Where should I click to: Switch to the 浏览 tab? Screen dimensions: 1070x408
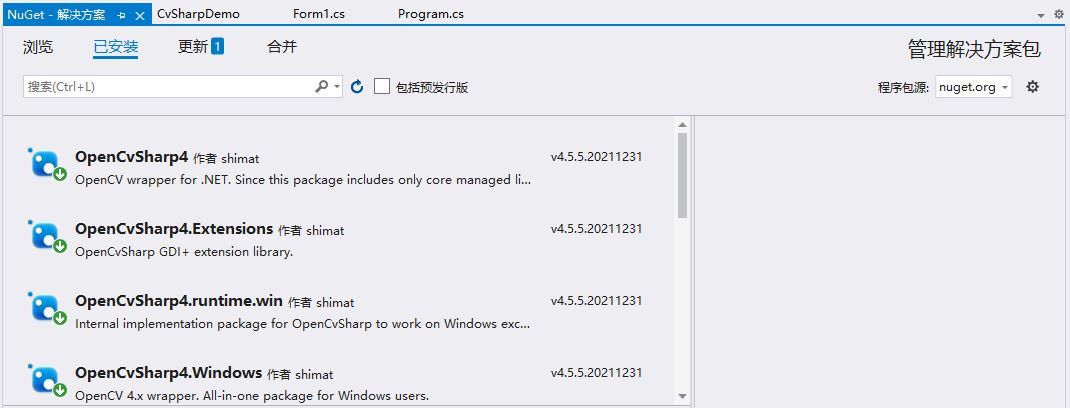(38, 47)
